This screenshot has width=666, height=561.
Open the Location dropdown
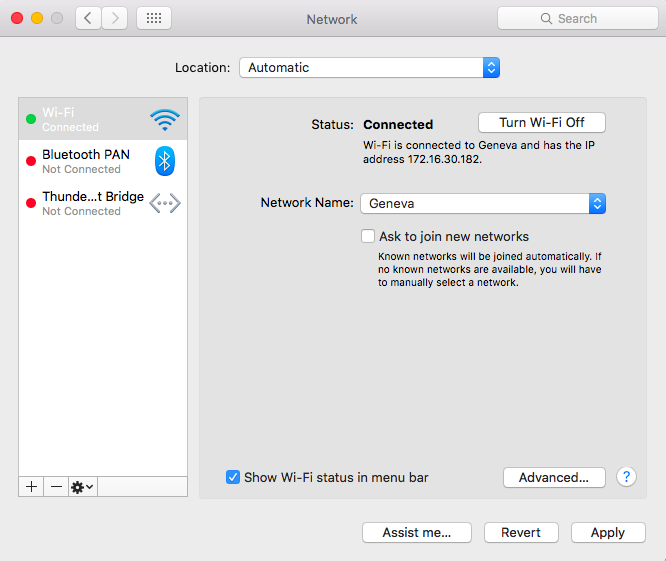369,68
